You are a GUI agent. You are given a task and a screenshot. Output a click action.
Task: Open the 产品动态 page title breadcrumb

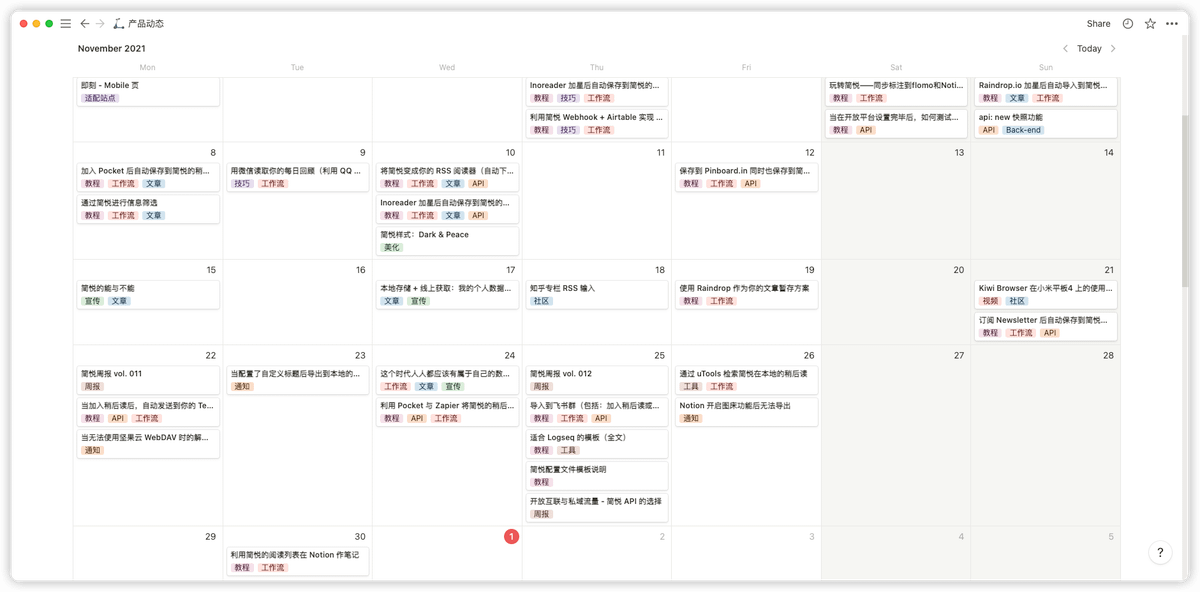tap(145, 23)
